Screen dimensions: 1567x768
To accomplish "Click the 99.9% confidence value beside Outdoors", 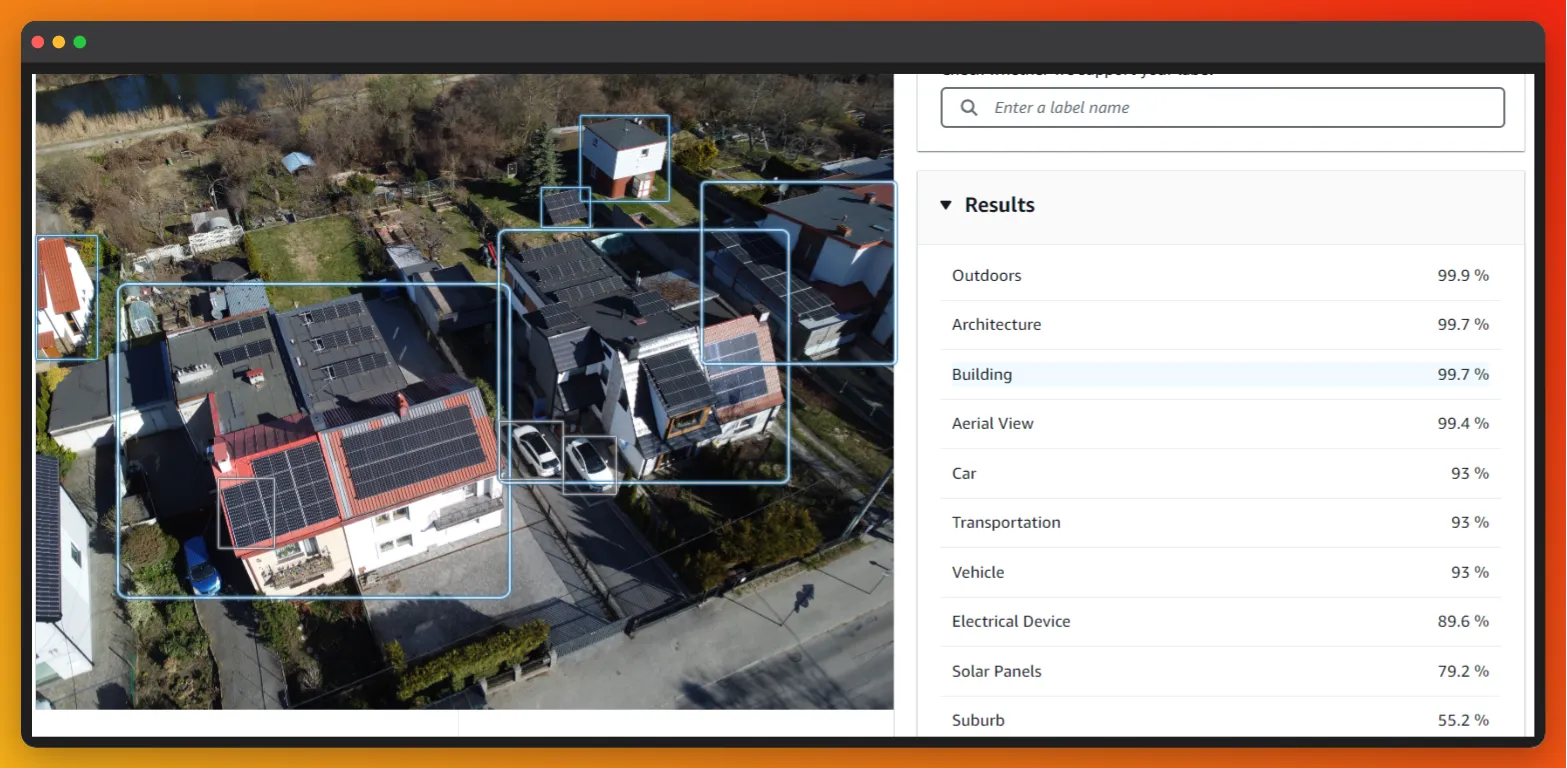I will (x=1463, y=275).
